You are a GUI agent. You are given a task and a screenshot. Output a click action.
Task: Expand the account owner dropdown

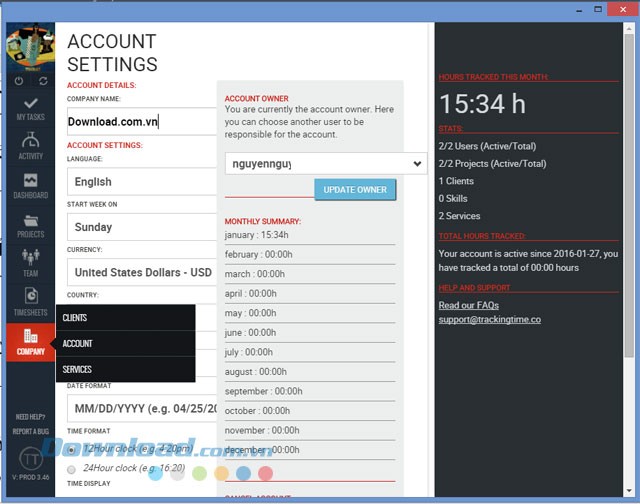point(325,163)
